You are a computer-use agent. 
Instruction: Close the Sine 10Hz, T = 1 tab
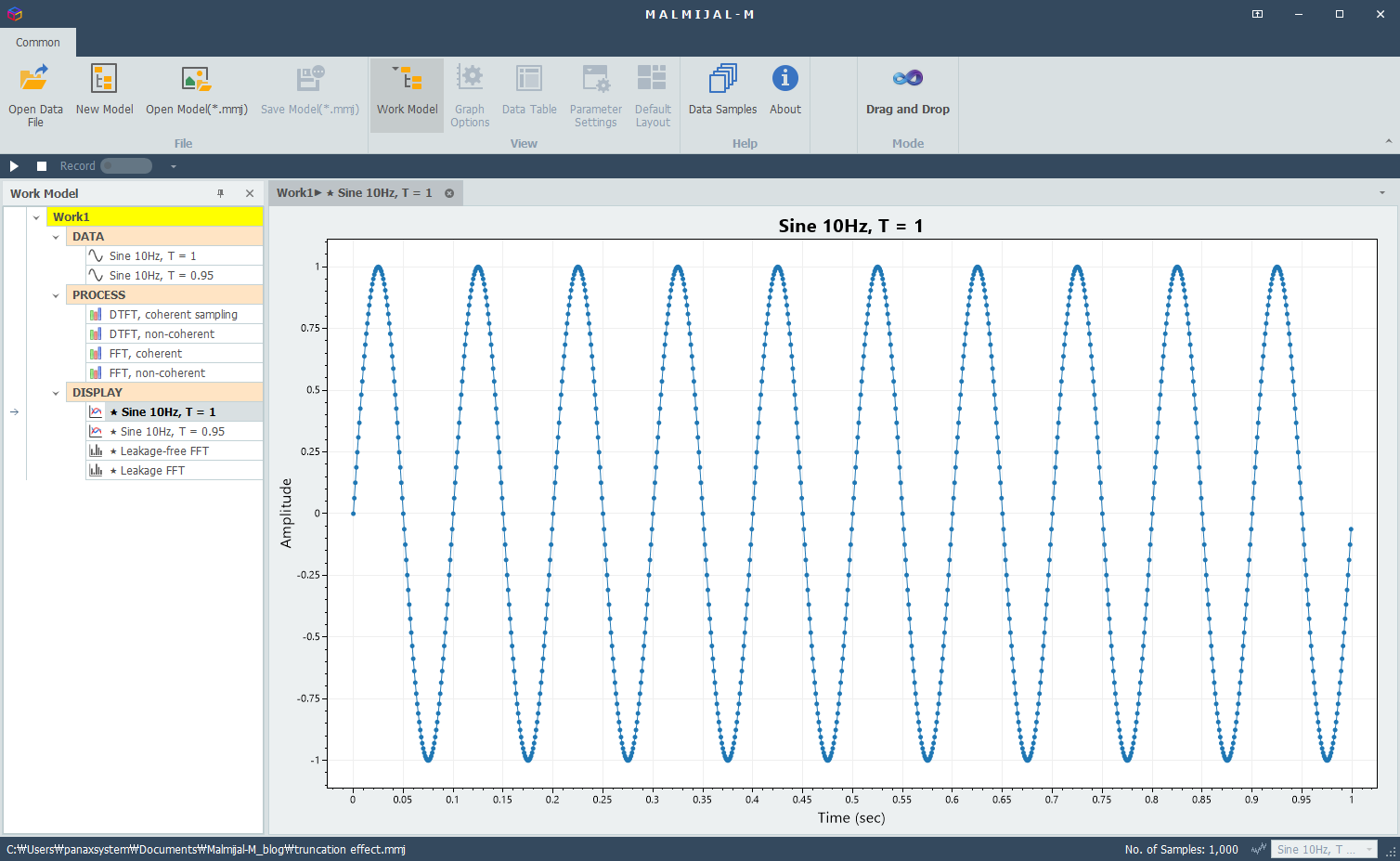[449, 193]
